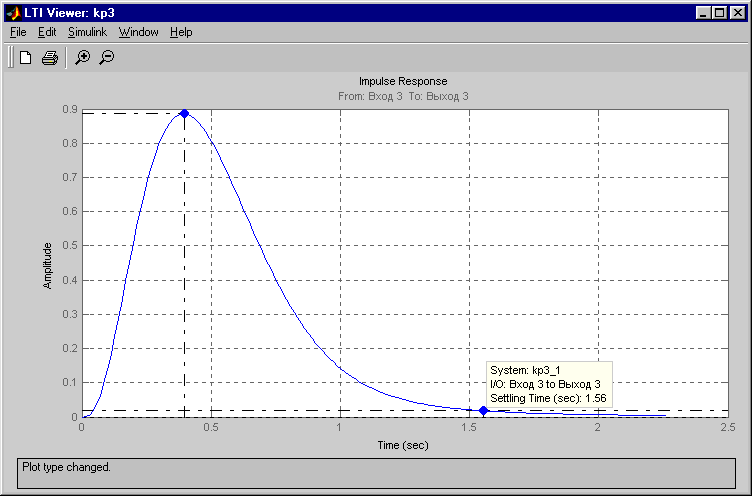Click the 0.9 amplitude tick label
The height and width of the screenshot is (496, 752).
[70, 109]
